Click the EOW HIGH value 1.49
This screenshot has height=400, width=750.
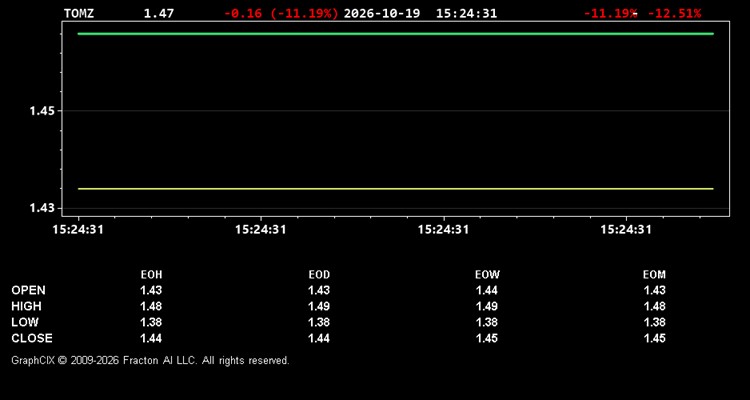(487, 306)
